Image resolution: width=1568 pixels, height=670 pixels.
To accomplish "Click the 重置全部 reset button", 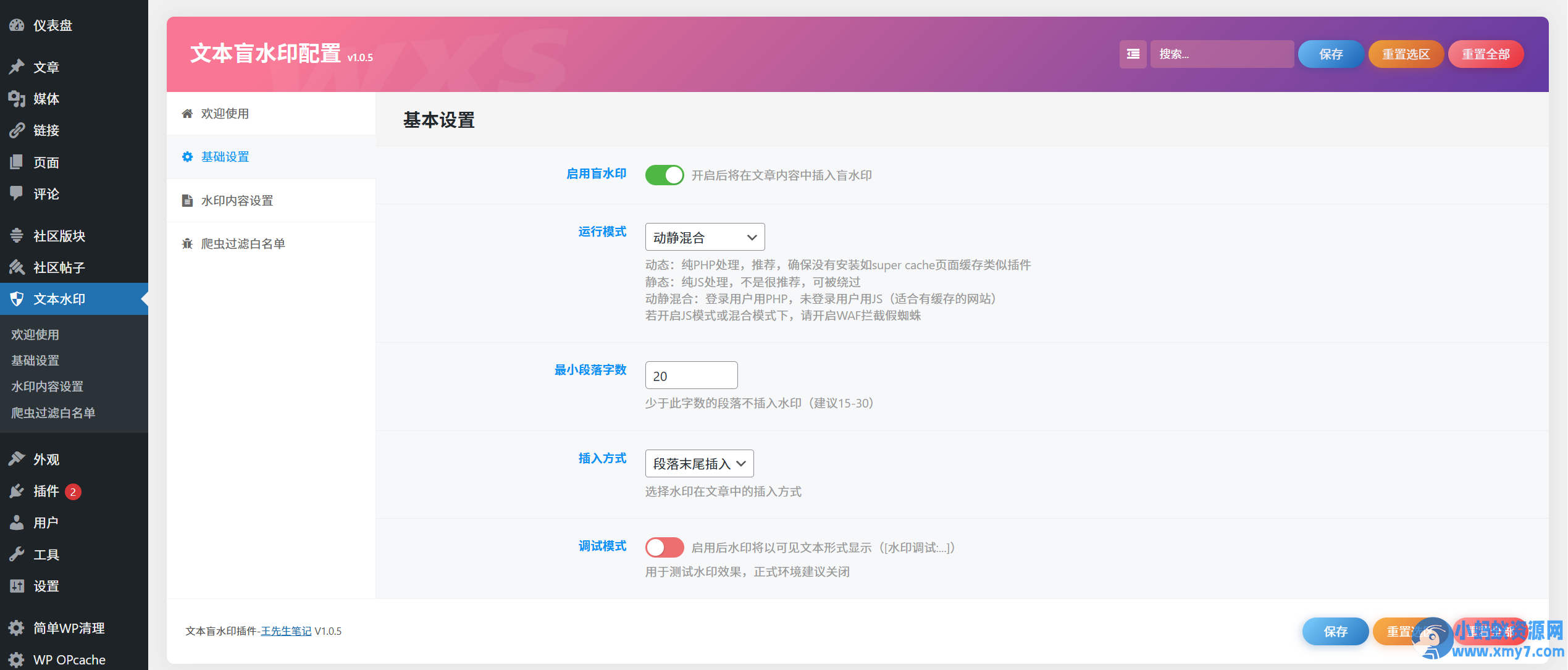I will click(x=1486, y=54).
